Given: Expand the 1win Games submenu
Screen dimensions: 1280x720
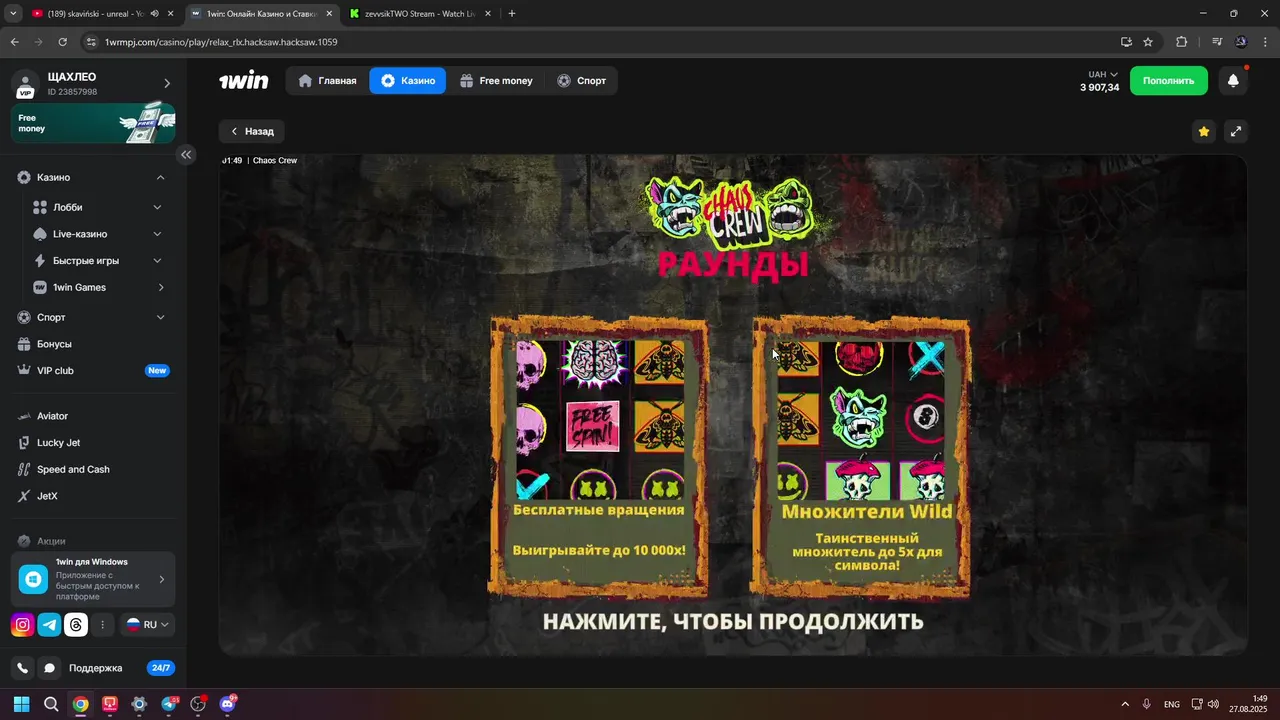Looking at the screenshot, I should (161, 288).
